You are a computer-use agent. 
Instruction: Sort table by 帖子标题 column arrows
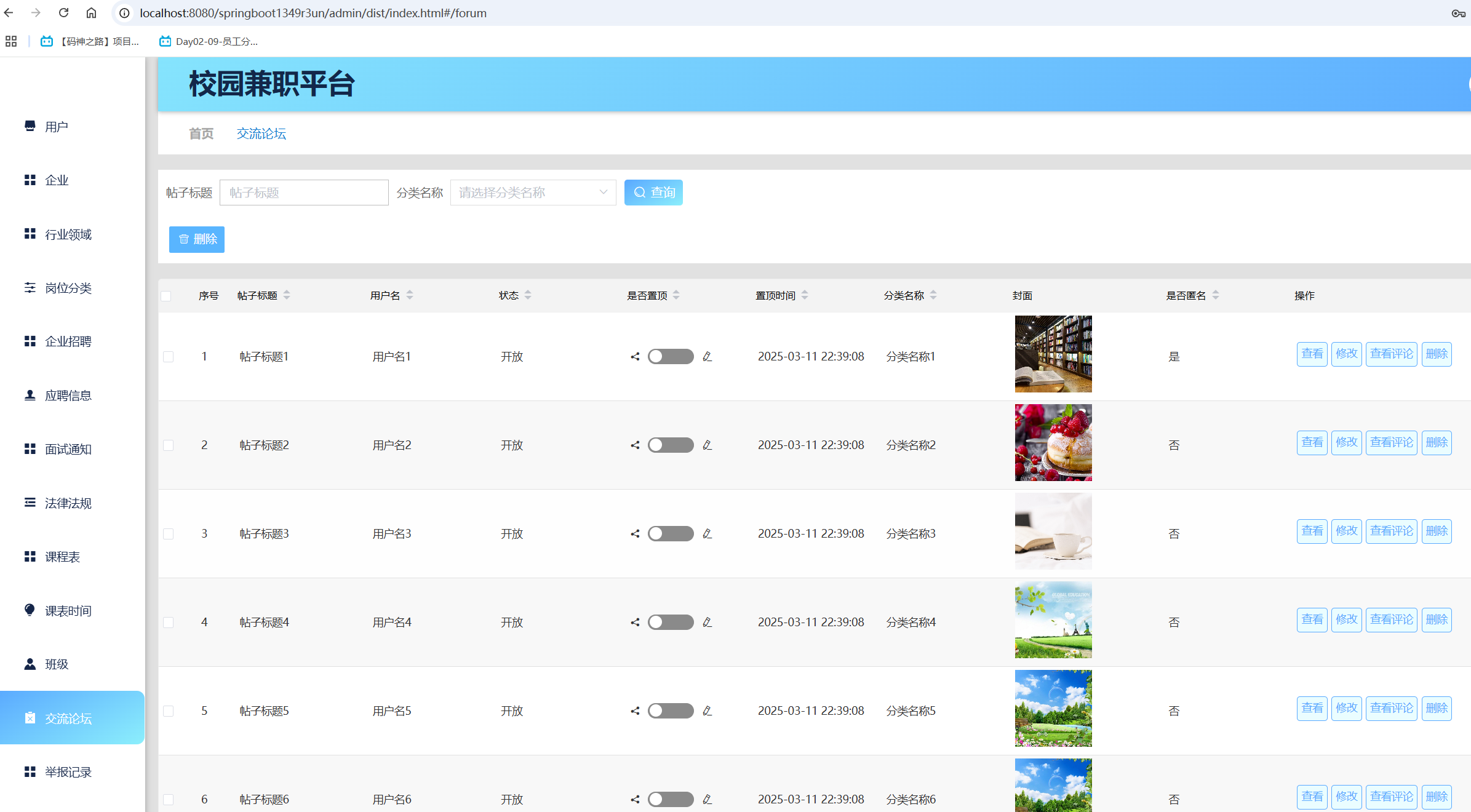(287, 296)
